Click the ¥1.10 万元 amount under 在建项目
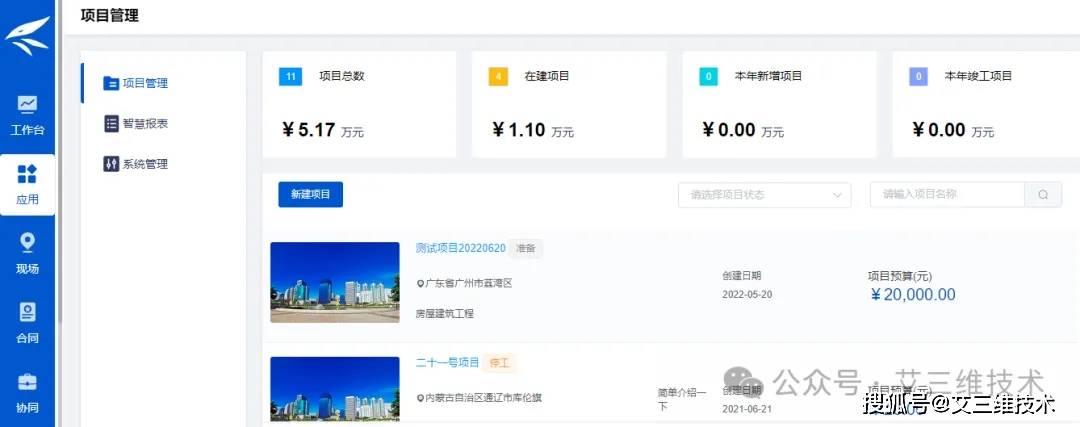Screen dimensions: 1080x427 tap(532, 130)
